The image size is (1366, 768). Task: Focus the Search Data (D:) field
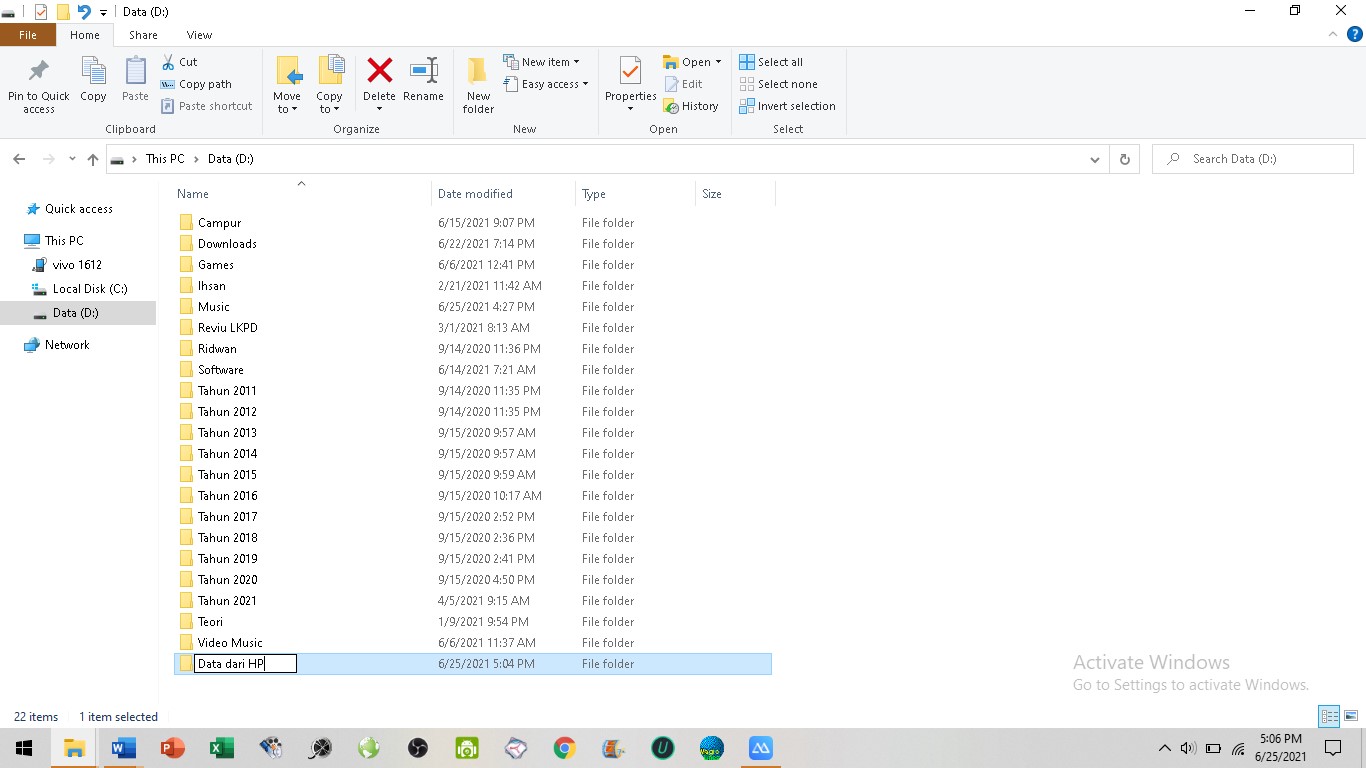[1252, 159]
